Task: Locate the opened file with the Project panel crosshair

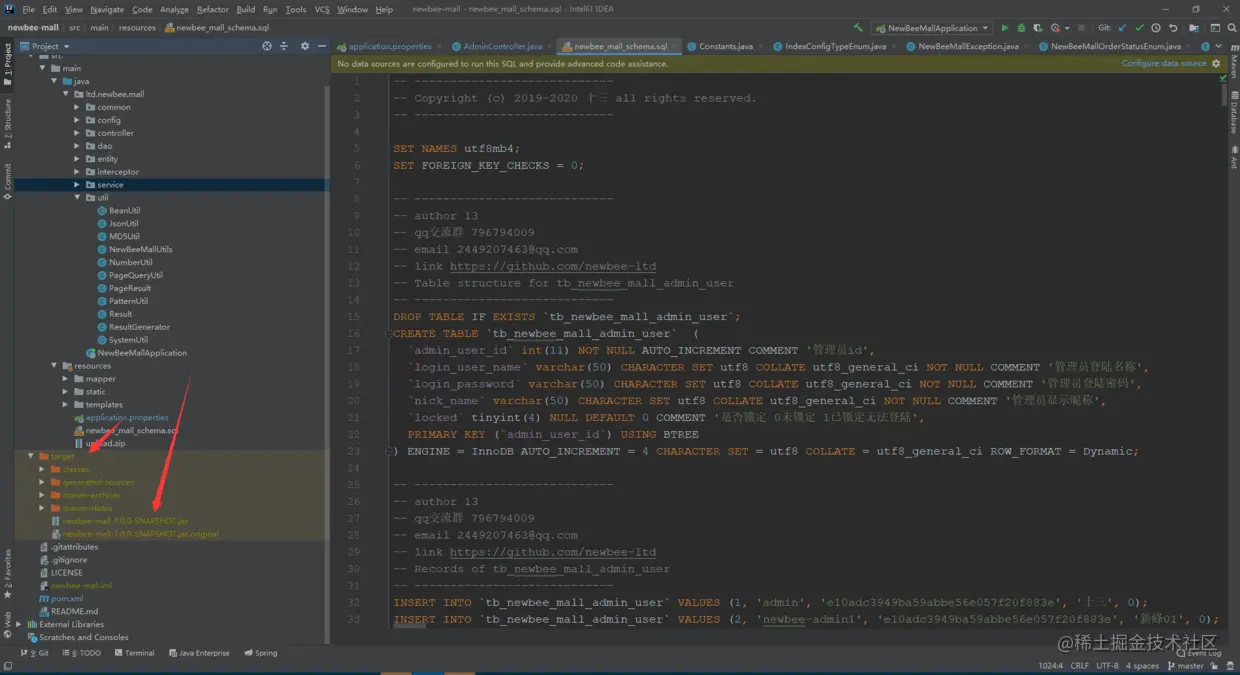Action: pos(267,46)
